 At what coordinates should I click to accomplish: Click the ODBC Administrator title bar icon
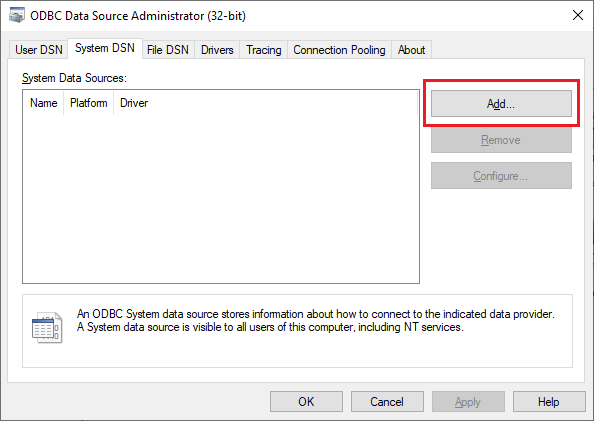pos(16,16)
